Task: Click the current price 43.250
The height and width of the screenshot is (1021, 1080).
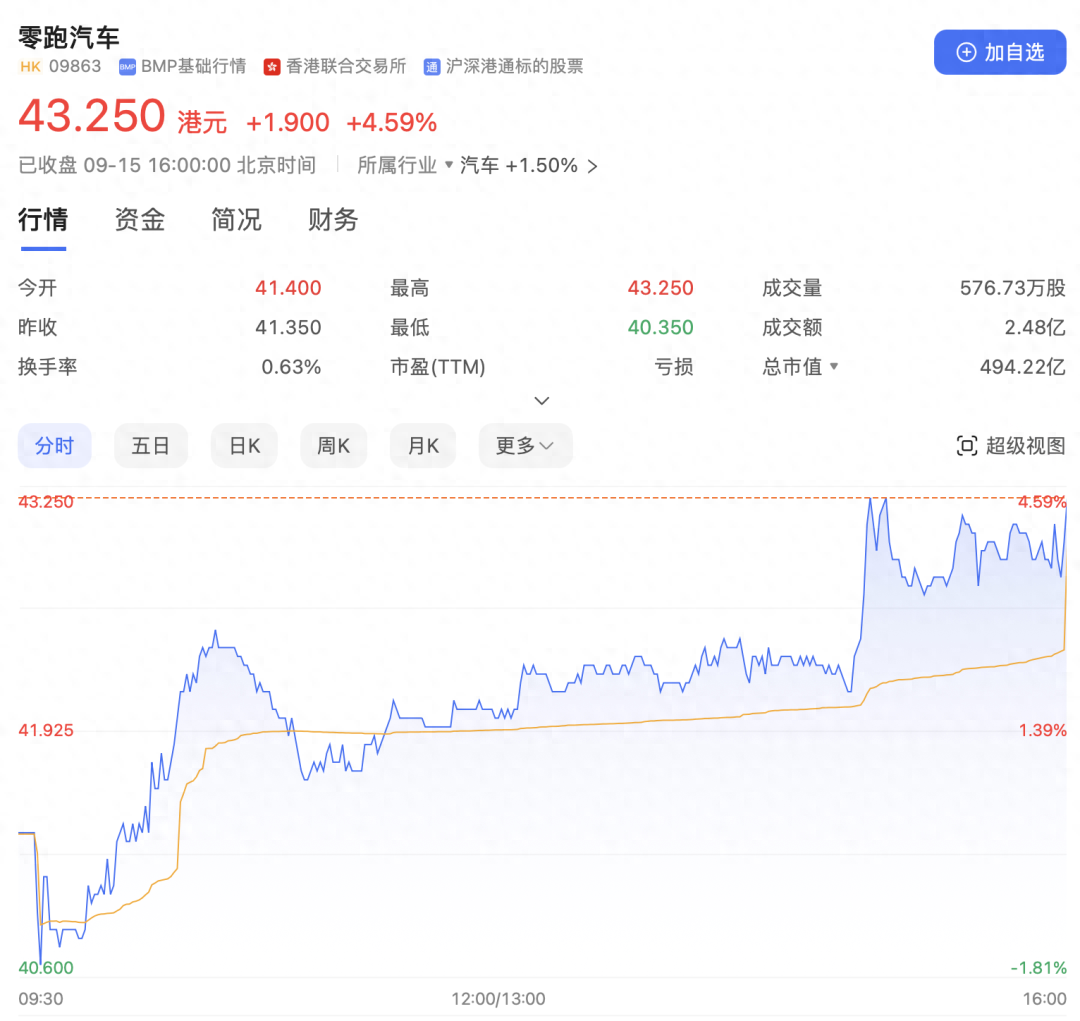Action: pos(92,116)
